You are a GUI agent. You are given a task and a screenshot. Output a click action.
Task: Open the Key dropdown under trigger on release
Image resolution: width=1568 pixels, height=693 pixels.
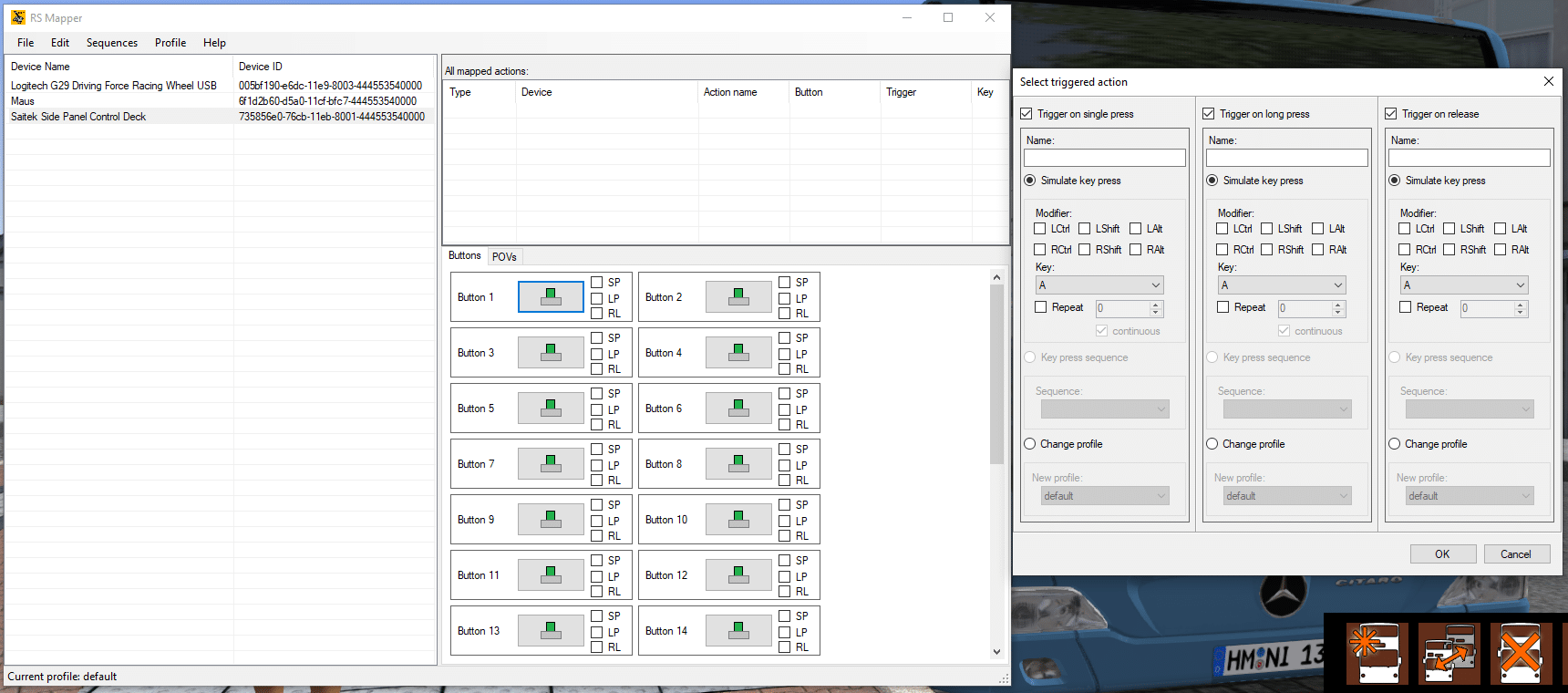(1464, 285)
